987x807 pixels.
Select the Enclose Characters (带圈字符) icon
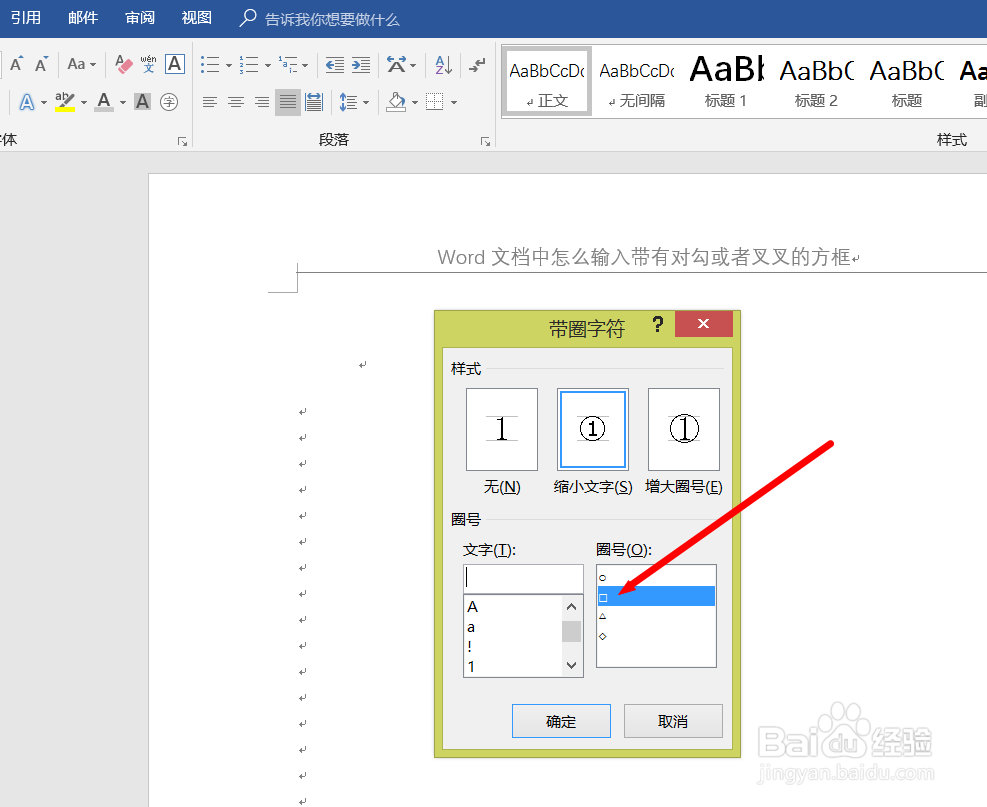pos(168,101)
